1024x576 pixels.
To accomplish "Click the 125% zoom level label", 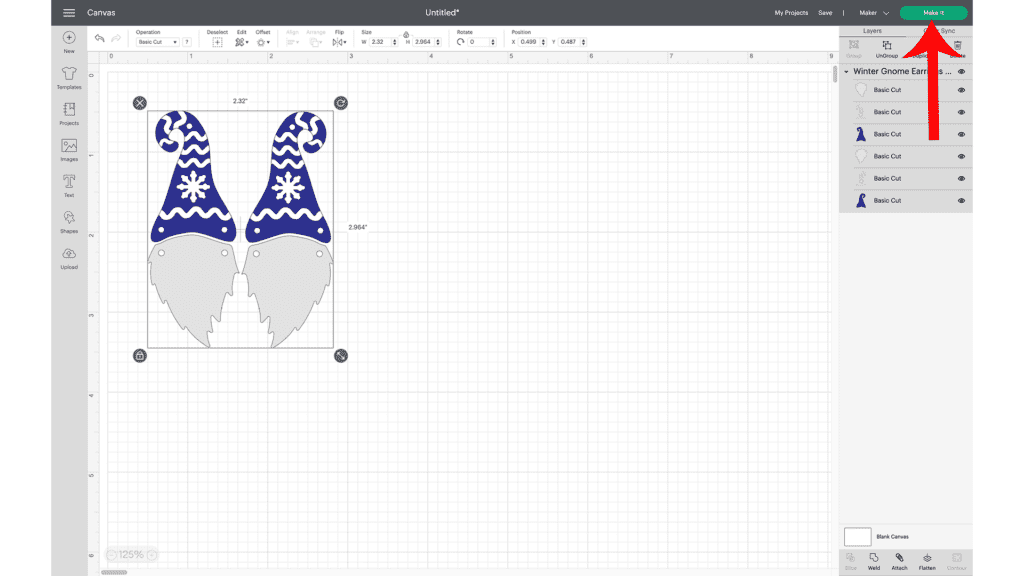I will tap(131, 555).
